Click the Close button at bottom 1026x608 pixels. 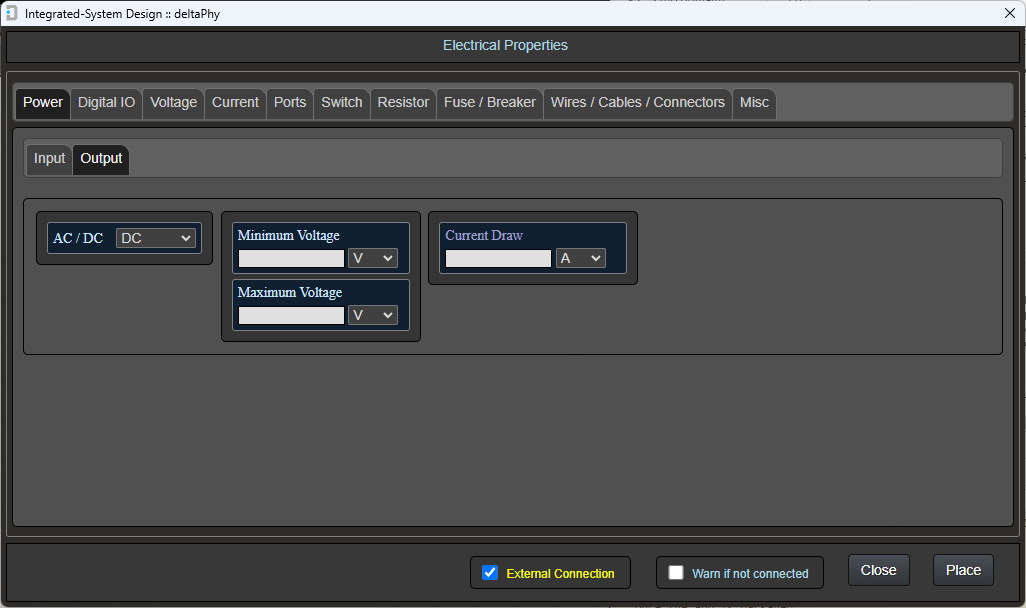pyautogui.click(x=878, y=570)
